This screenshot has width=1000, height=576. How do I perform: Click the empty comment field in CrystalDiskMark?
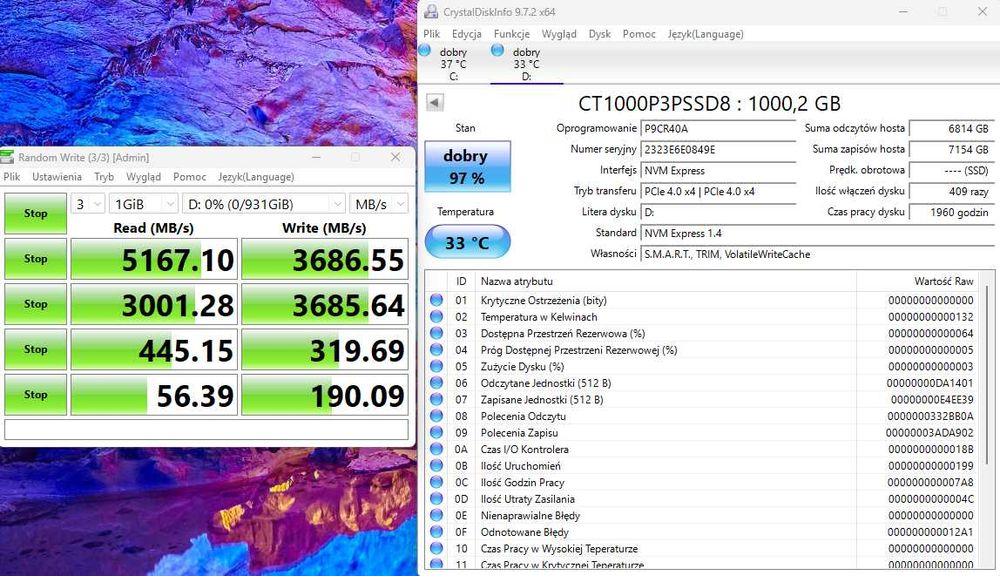coord(206,429)
